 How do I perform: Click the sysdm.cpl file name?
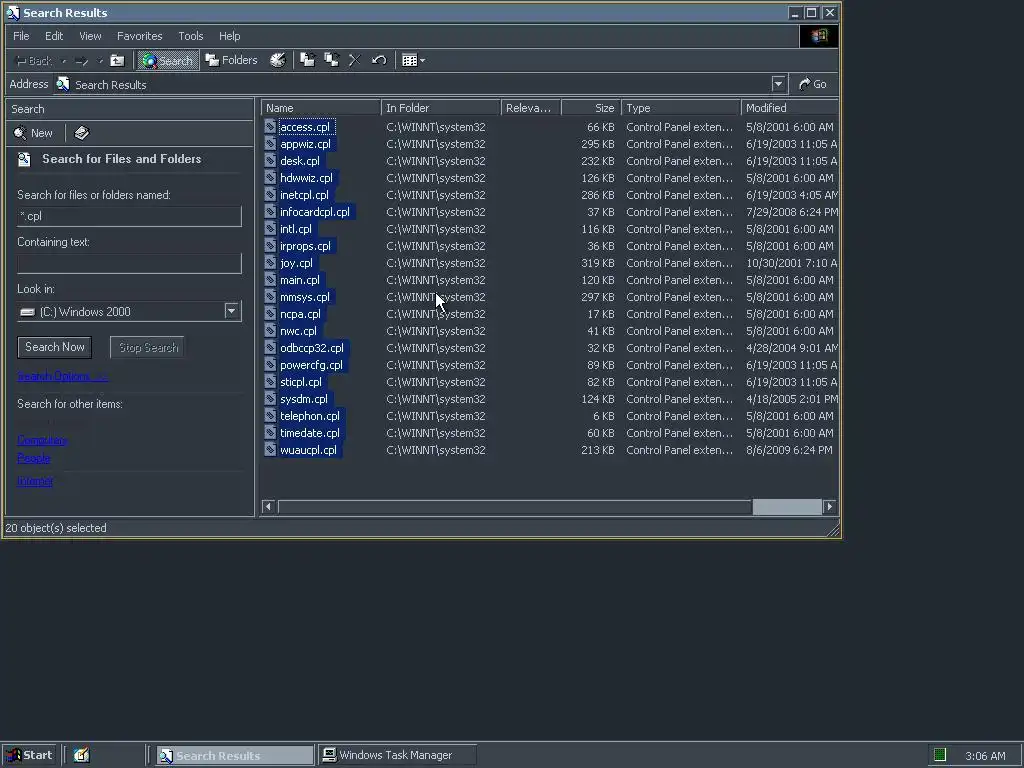(x=304, y=399)
